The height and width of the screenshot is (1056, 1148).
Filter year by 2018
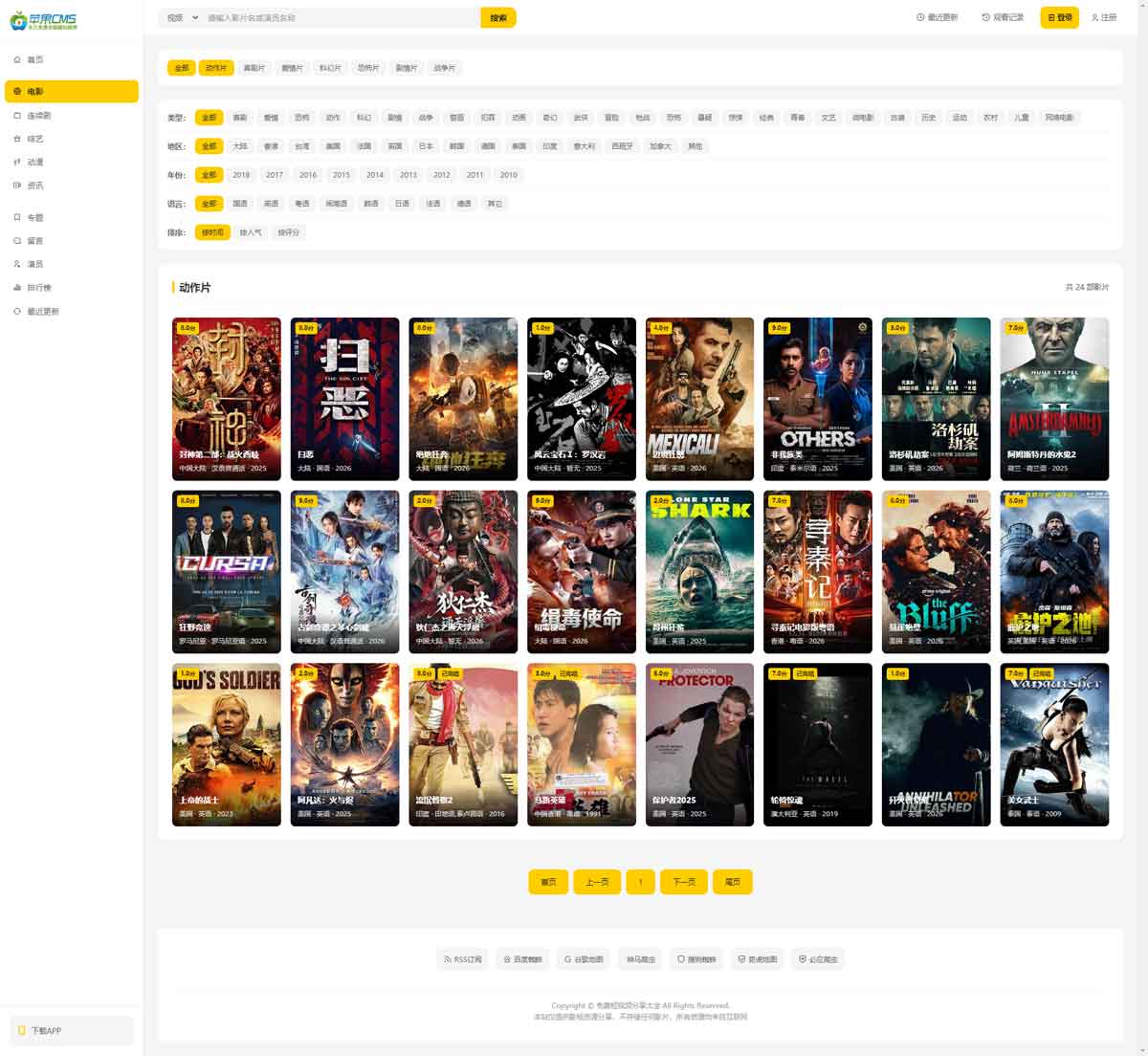point(241,175)
